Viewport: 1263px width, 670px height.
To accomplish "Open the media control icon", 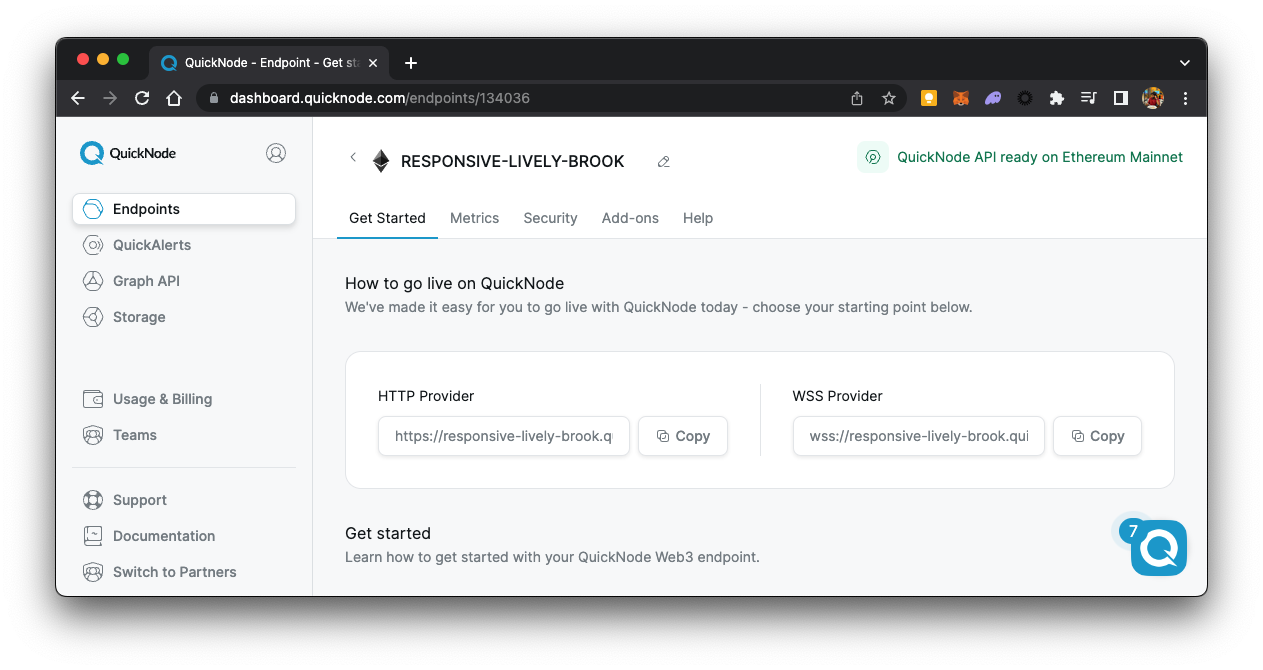I will tap(1089, 98).
